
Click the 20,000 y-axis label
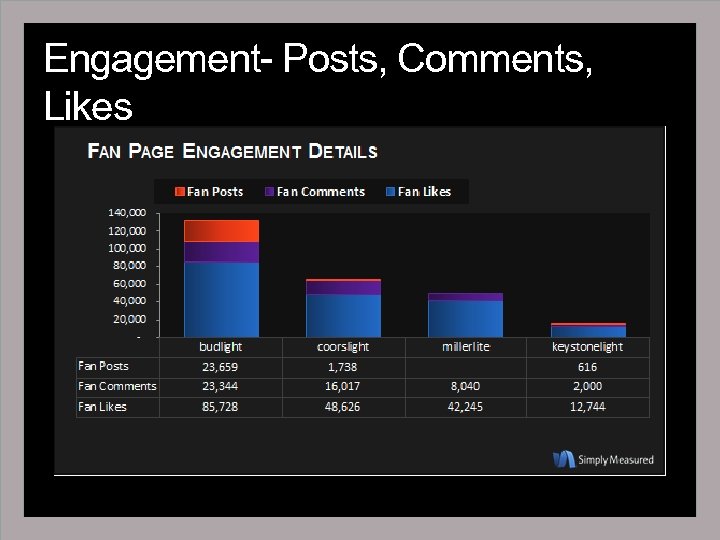[129, 319]
